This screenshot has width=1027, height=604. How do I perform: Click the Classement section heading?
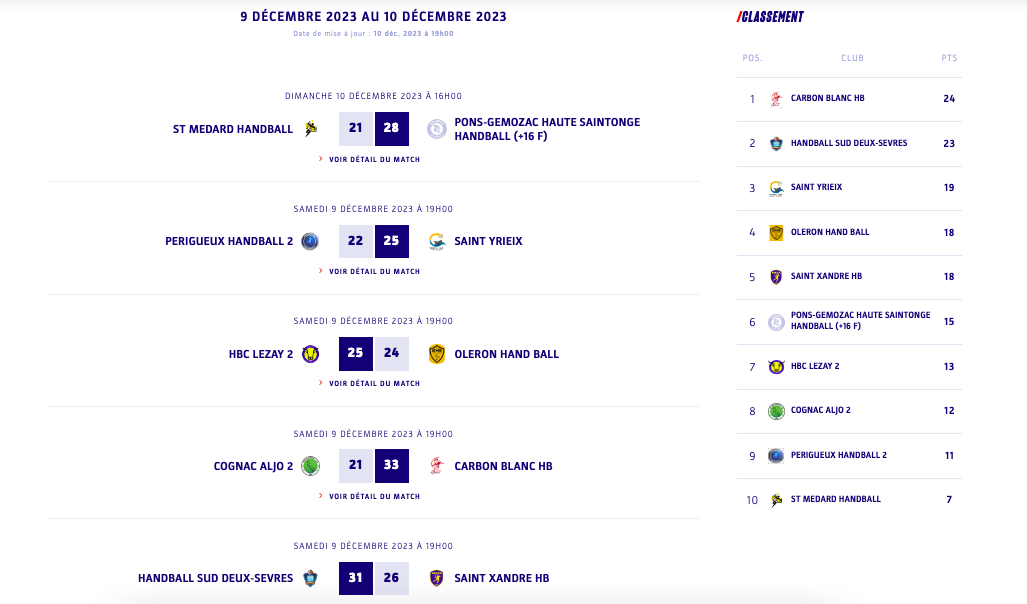(771, 17)
